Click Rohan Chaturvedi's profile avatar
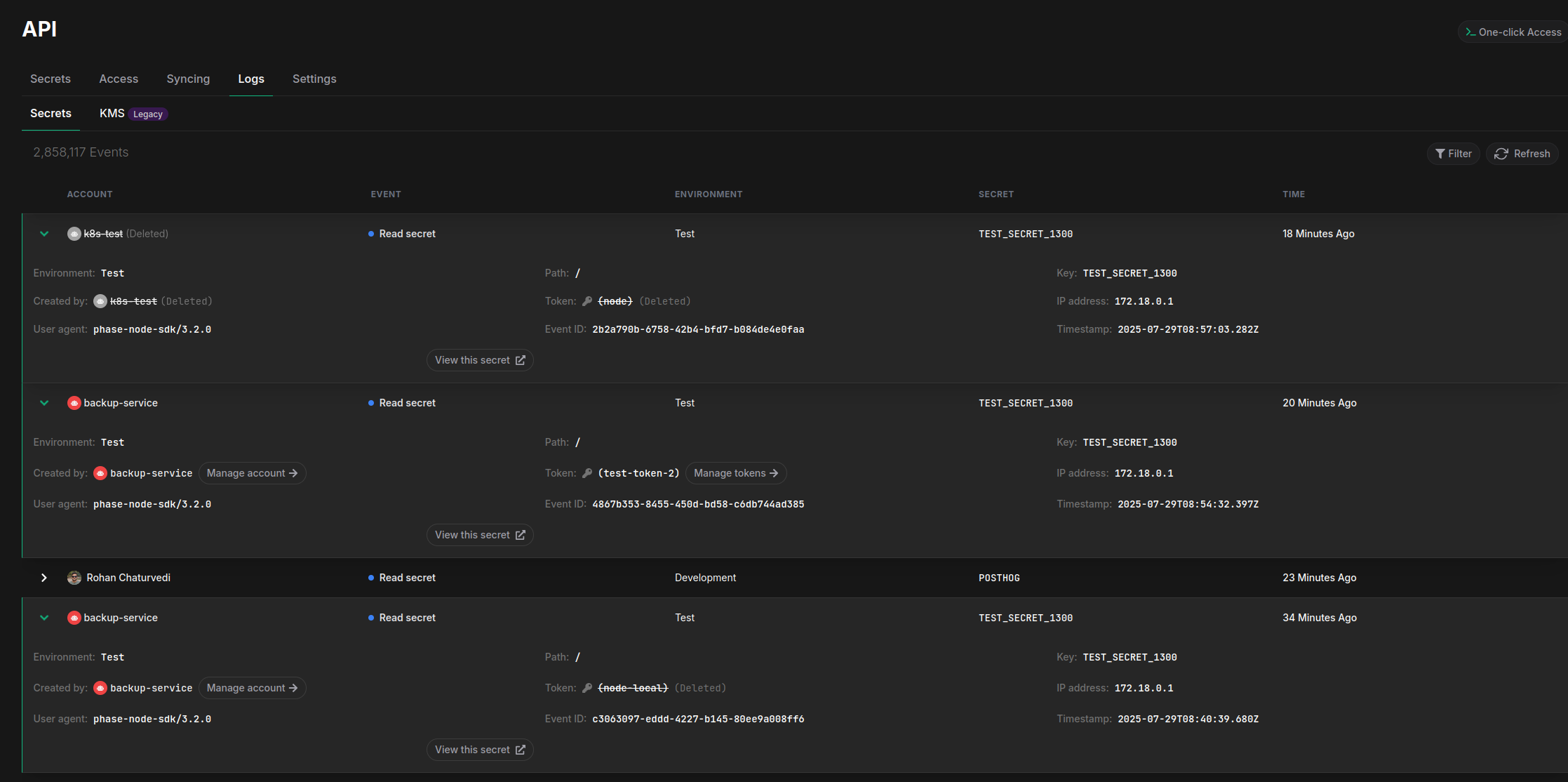Image resolution: width=1568 pixels, height=782 pixels. coord(74,577)
